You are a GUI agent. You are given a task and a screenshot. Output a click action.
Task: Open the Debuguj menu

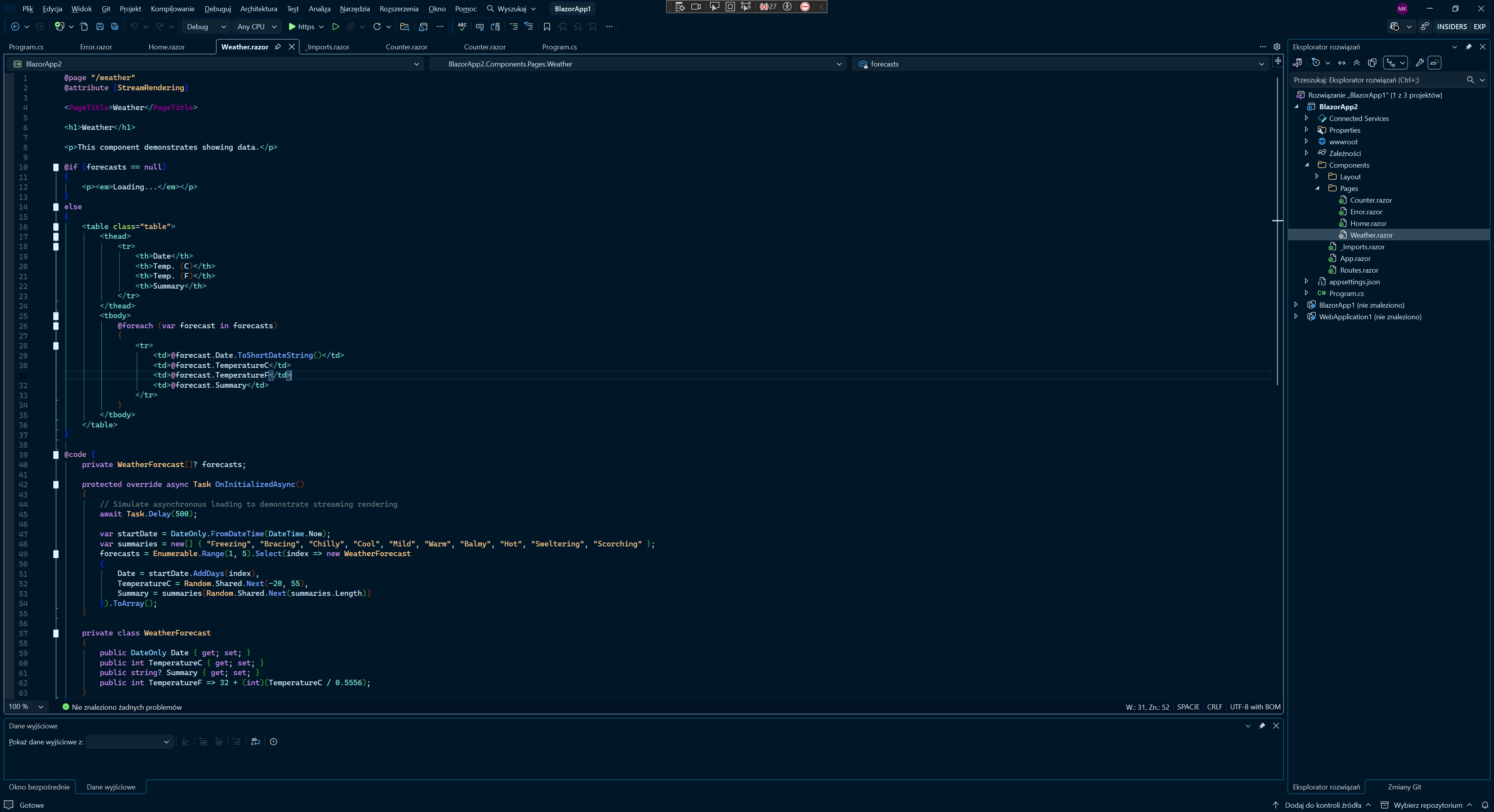[x=217, y=9]
